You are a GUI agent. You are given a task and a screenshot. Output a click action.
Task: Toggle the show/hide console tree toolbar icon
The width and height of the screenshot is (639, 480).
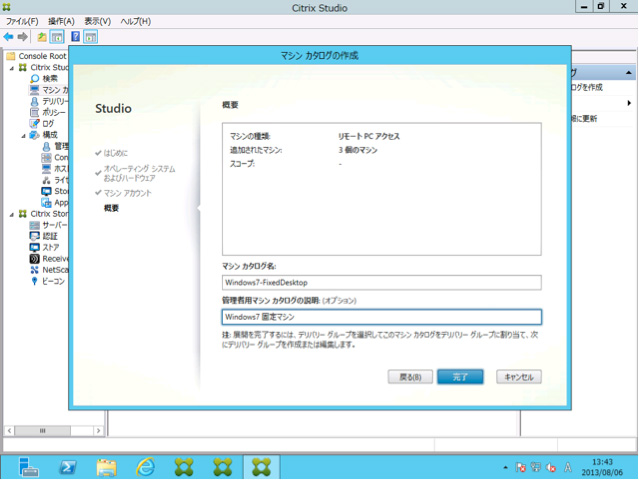pos(57,37)
